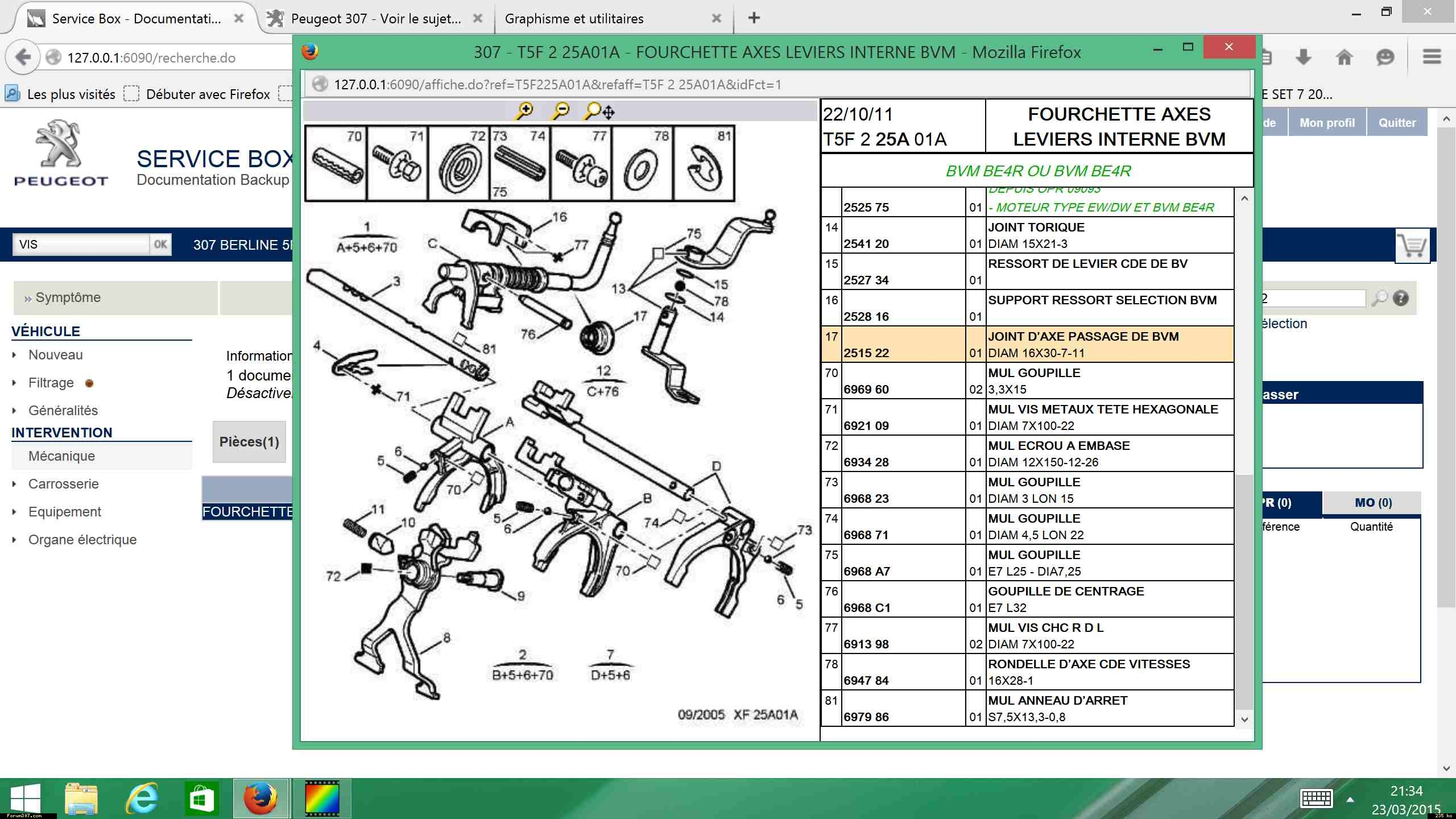1456x819 pixels.
Task: Click the search magnifier next to reference field
Action: pyautogui.click(x=1379, y=298)
